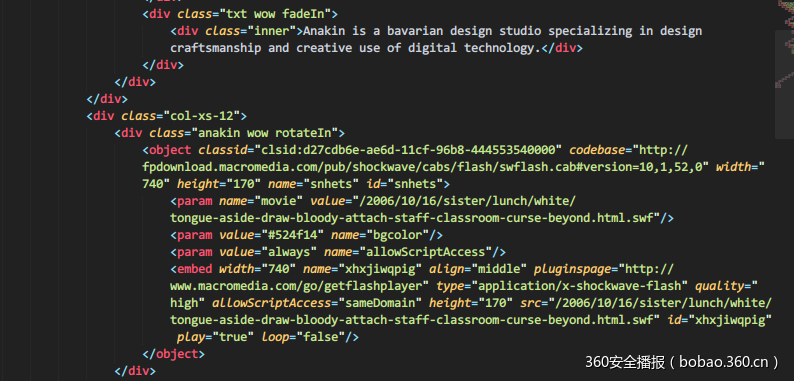Viewport: 794px width, 381px height.
Task: Click the "pluginspage" attribute name
Action: pyautogui.click(x=573, y=269)
